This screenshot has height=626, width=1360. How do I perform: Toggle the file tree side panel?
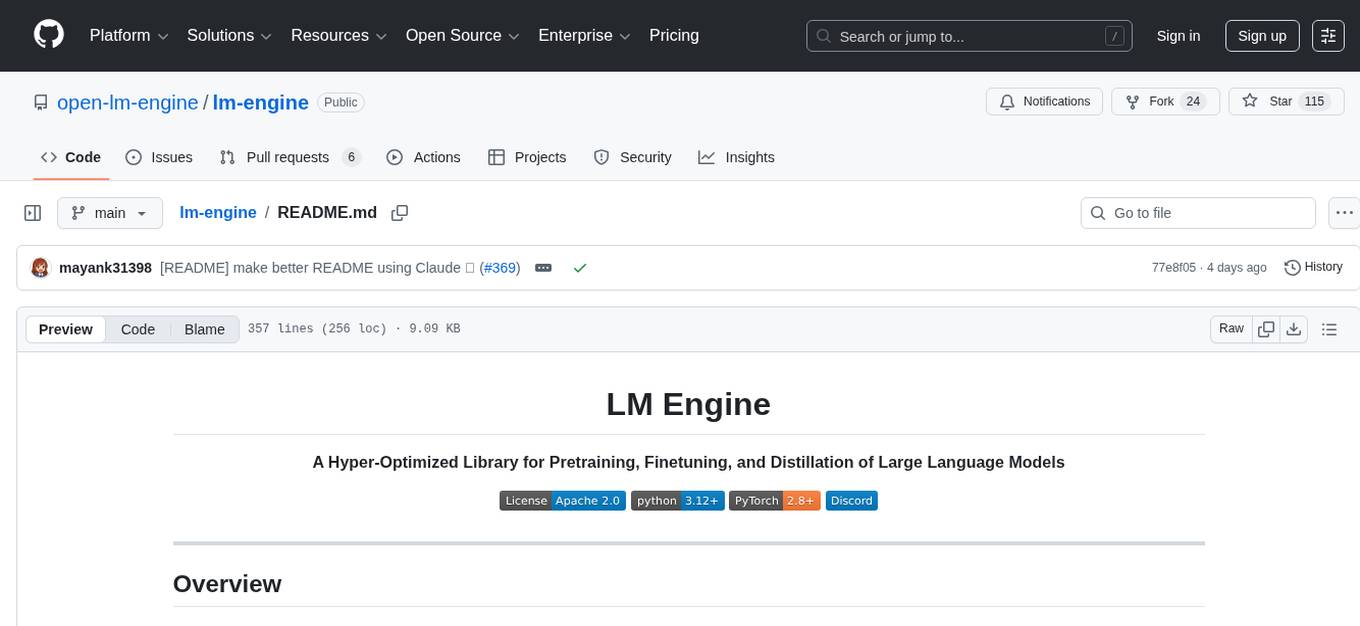(32, 212)
